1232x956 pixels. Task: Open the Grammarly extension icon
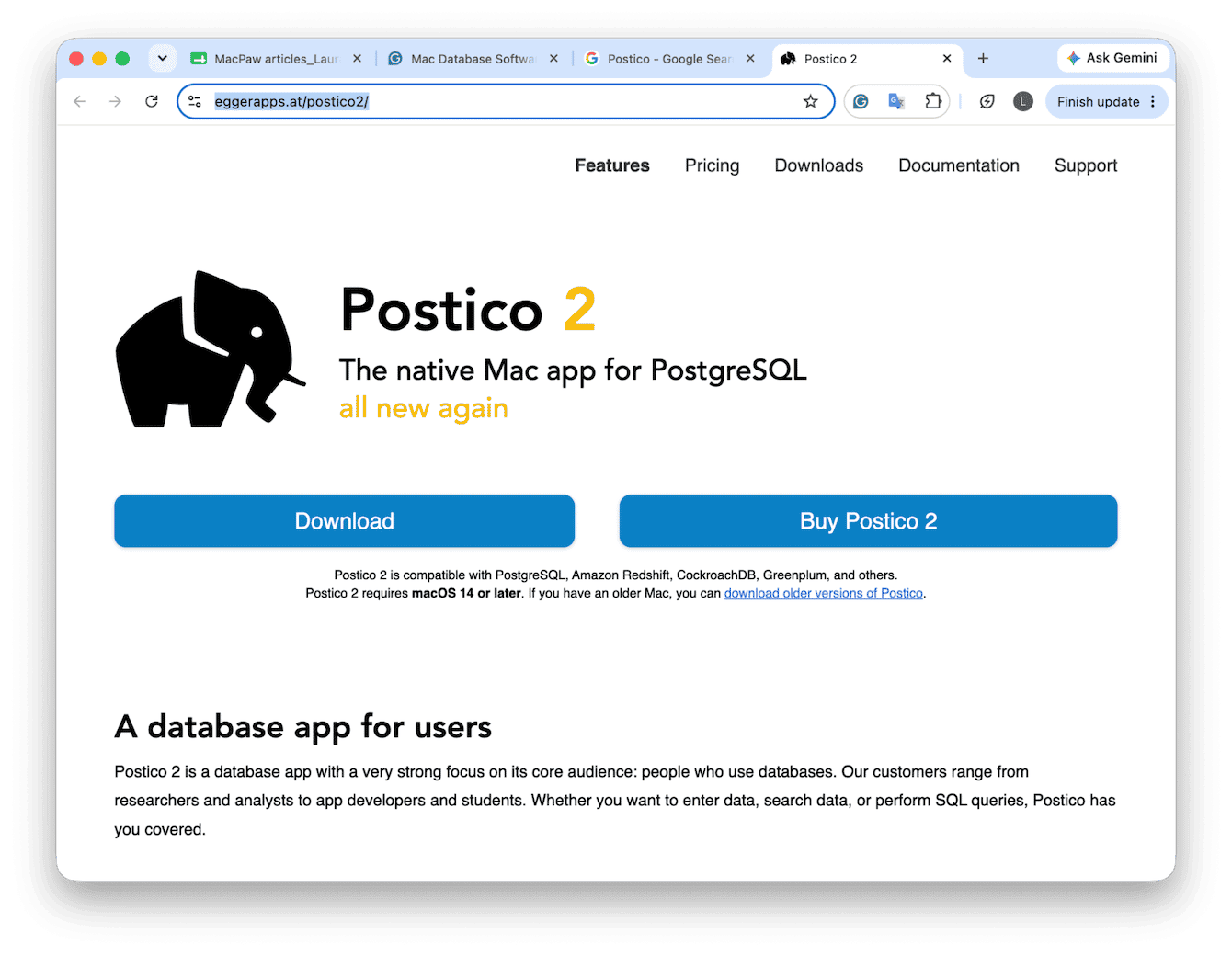pyautogui.click(x=861, y=101)
